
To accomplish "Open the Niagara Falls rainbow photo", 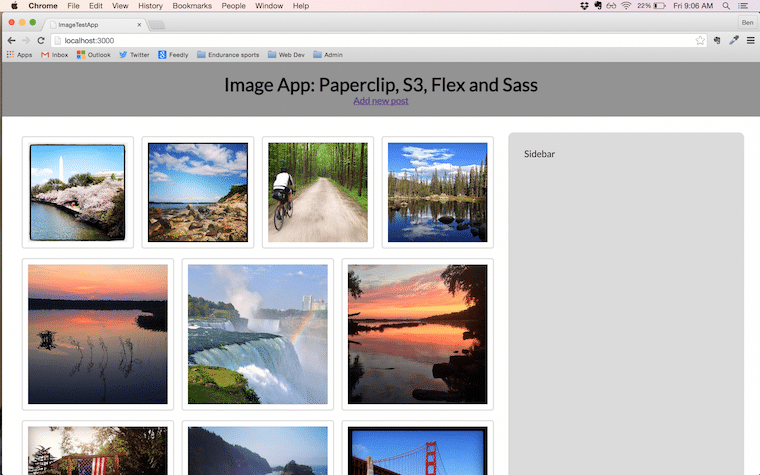I will click(258, 334).
